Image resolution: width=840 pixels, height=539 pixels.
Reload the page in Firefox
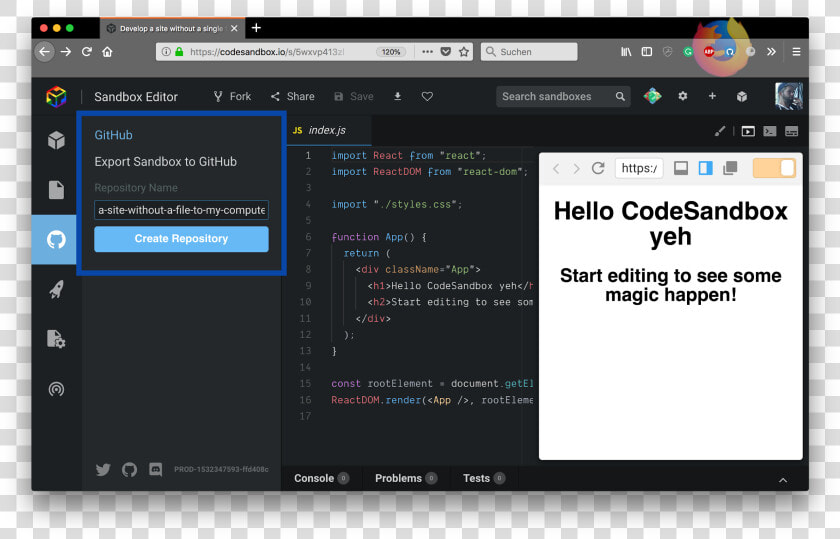[x=87, y=52]
